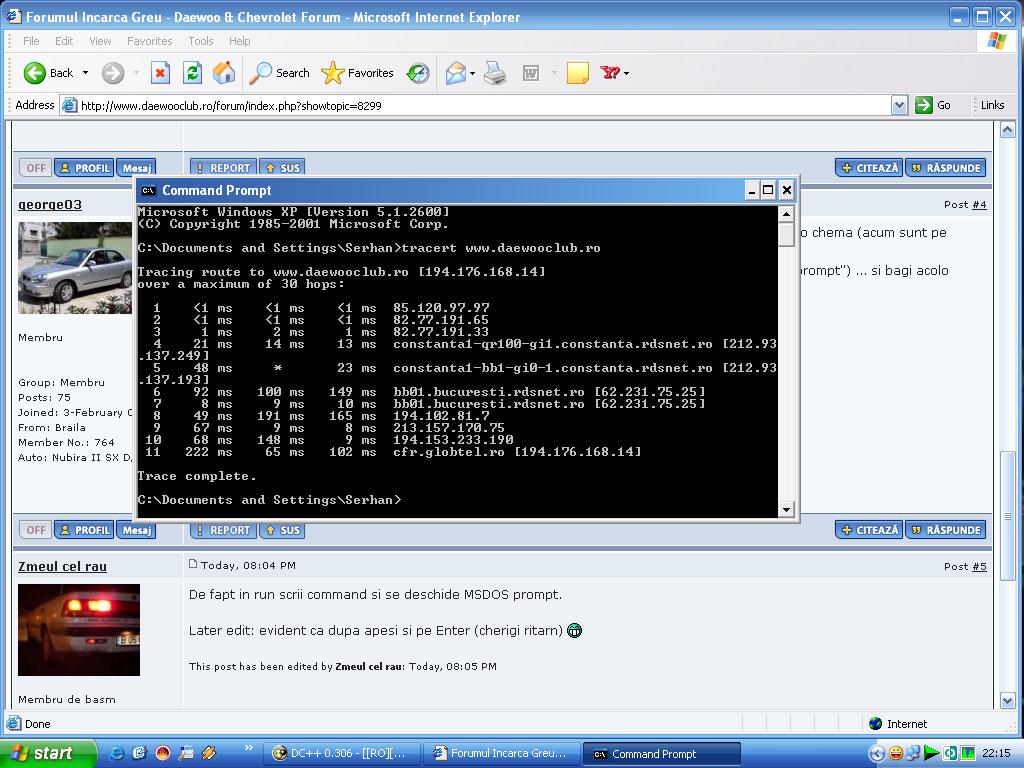The height and width of the screenshot is (768, 1024).
Task: Click the Internet zone globe in status bar
Action: 876,724
